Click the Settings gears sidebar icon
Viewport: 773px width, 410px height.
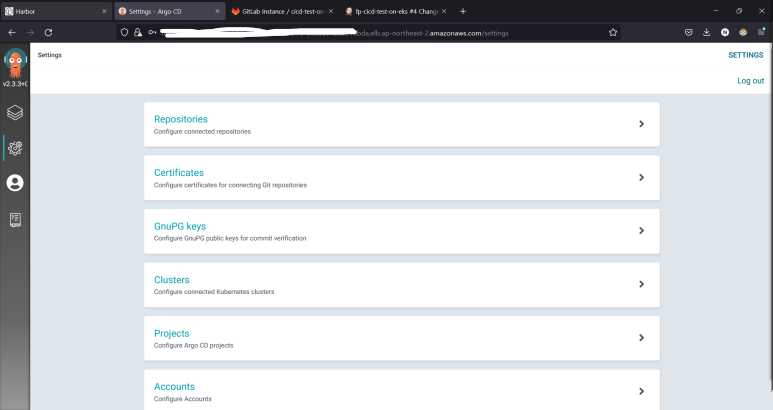(x=15, y=148)
